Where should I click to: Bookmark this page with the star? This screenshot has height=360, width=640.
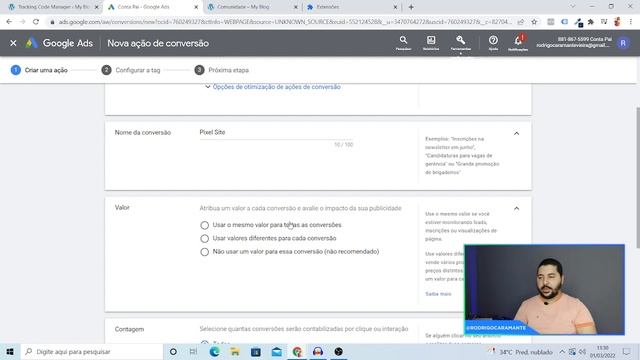click(x=534, y=22)
